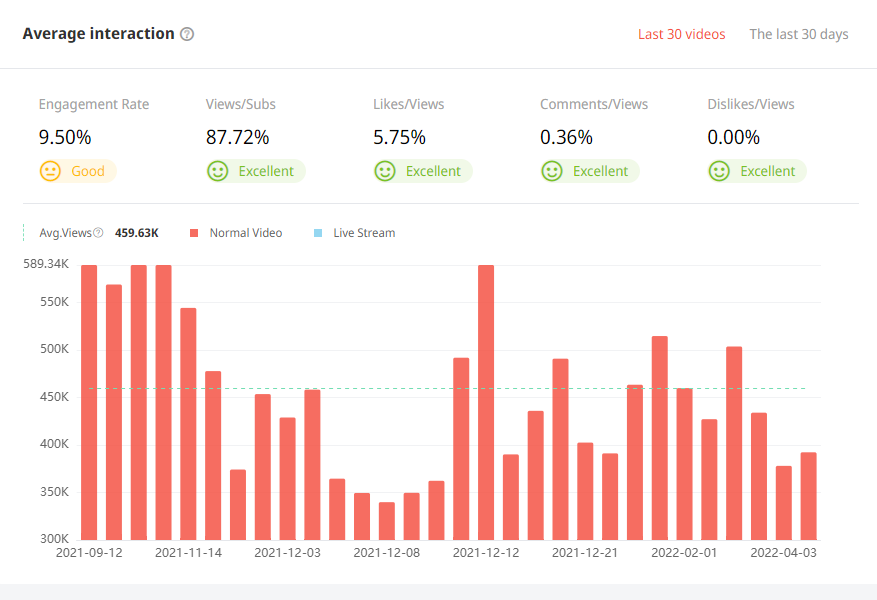Click the blue Live Stream legend swatch

(318, 233)
